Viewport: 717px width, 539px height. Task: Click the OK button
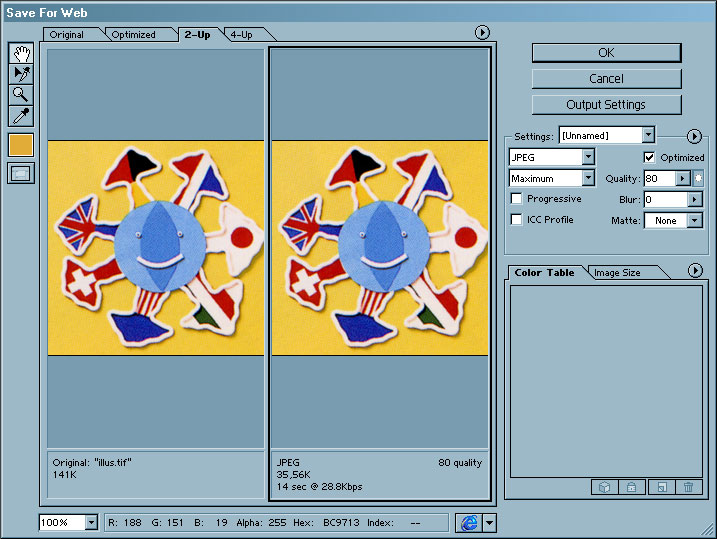point(606,53)
